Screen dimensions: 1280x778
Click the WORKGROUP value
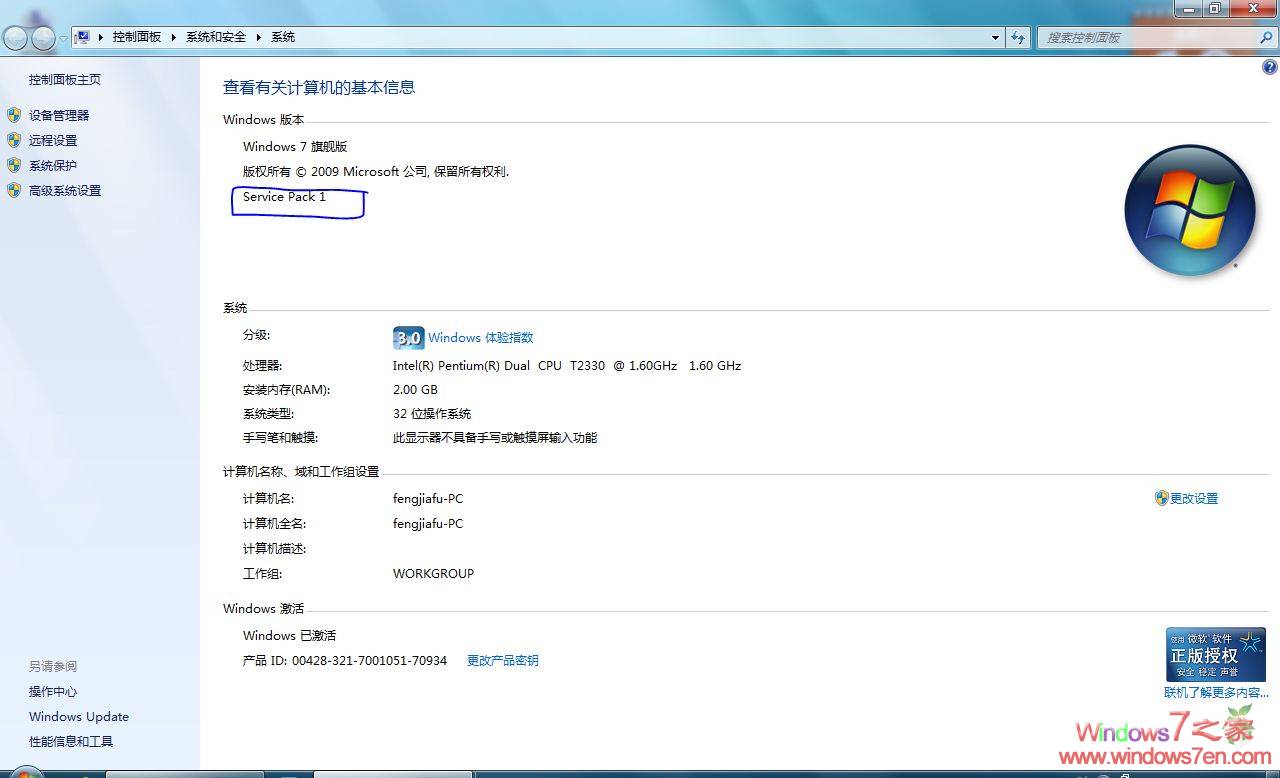pos(433,573)
